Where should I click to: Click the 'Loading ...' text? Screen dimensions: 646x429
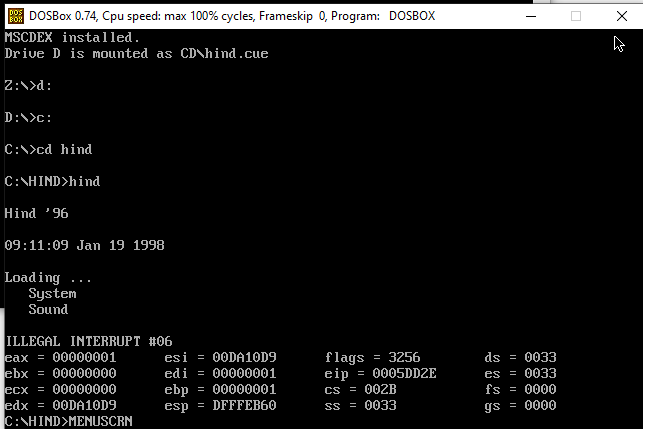(x=48, y=277)
